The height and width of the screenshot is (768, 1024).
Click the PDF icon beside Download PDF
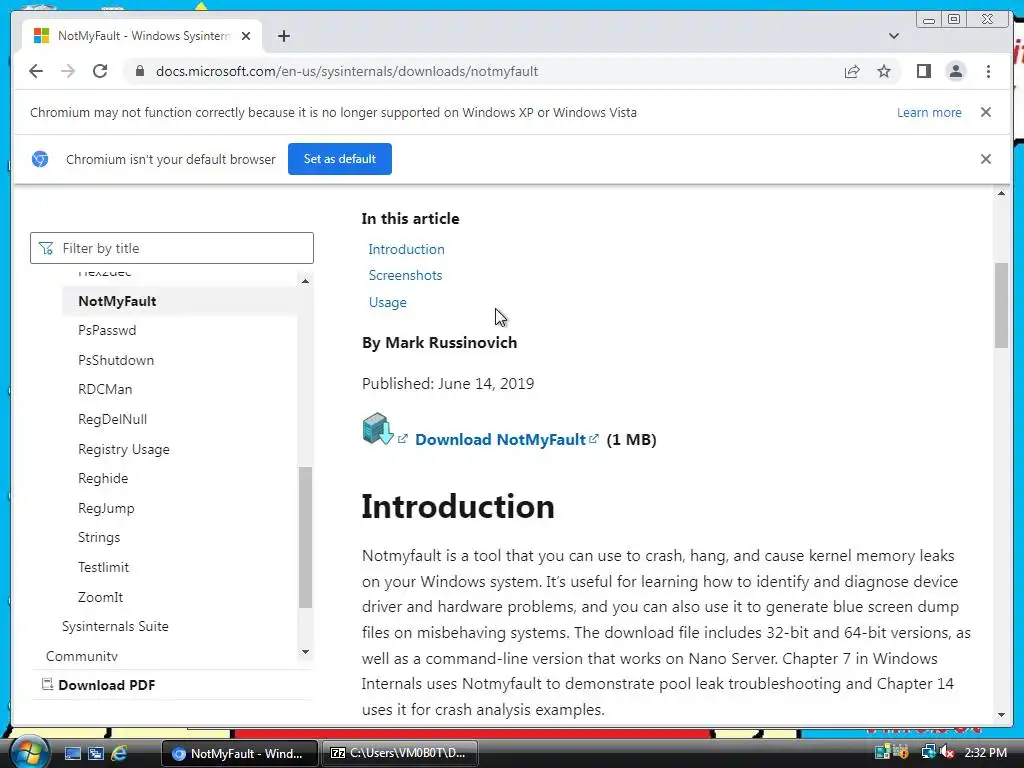pos(47,684)
